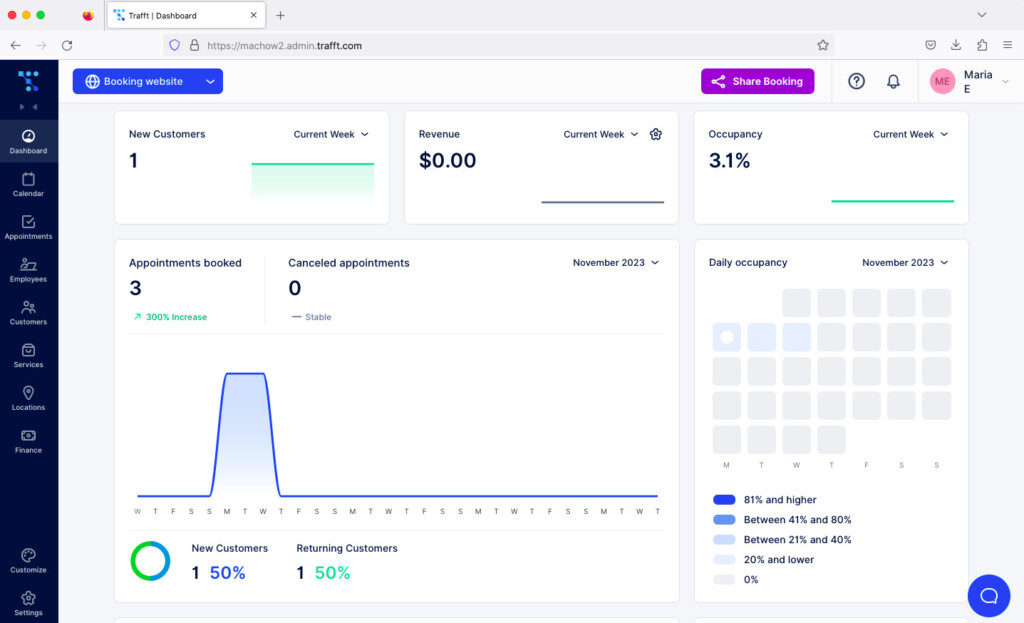Go to Appointments in the sidebar
Image resolution: width=1024 pixels, height=623 pixels.
pyautogui.click(x=28, y=223)
